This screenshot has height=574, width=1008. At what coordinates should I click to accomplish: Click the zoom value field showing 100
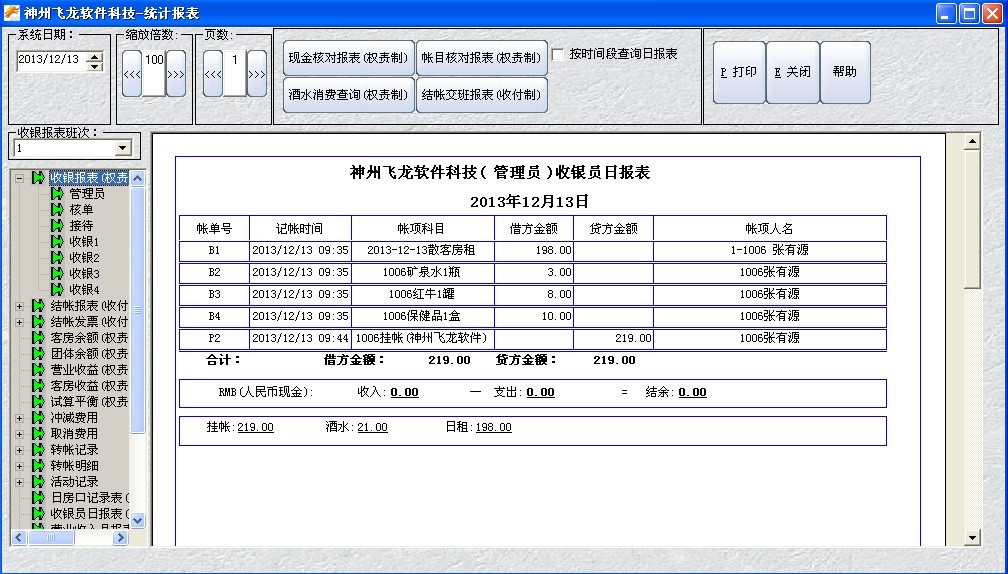154,74
